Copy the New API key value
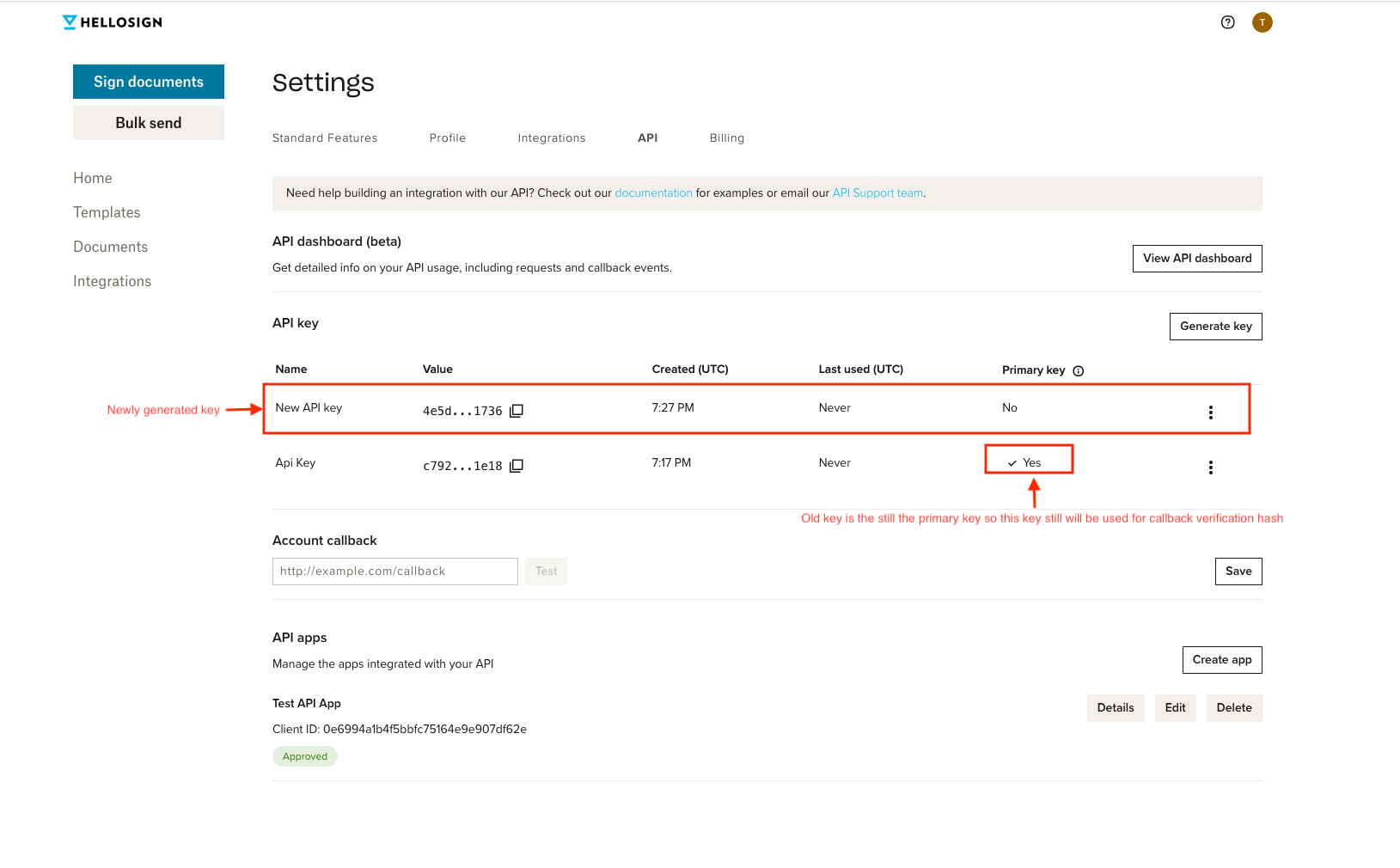This screenshot has width=1400, height=868. click(516, 411)
